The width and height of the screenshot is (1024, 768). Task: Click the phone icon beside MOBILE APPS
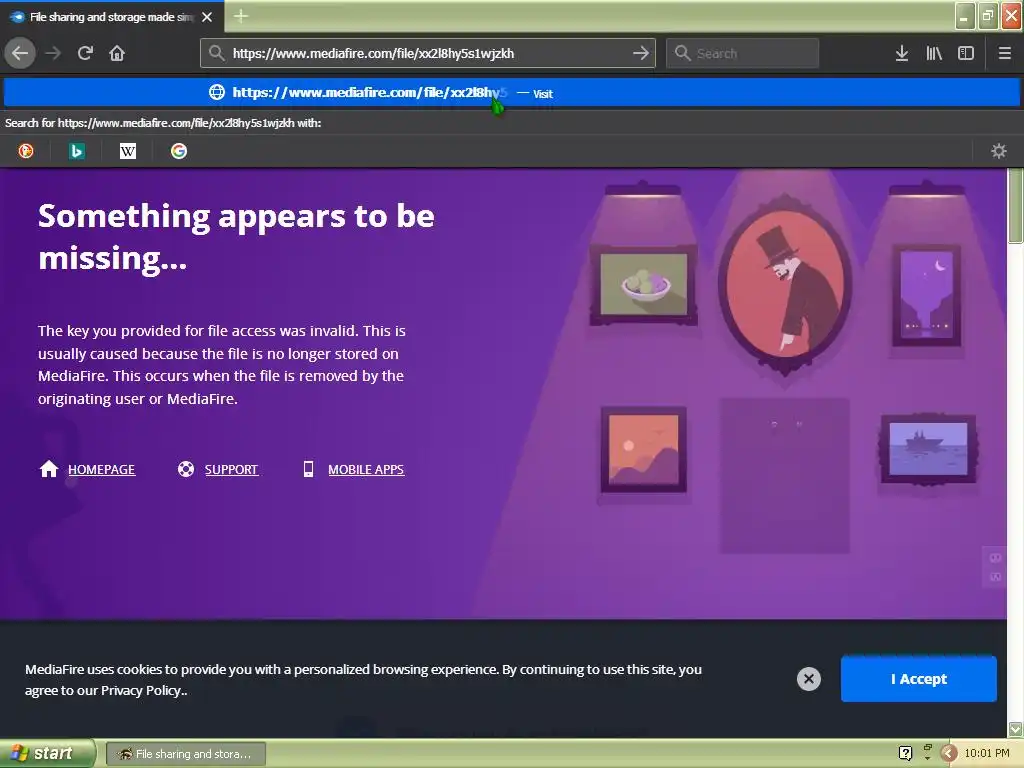(308, 469)
